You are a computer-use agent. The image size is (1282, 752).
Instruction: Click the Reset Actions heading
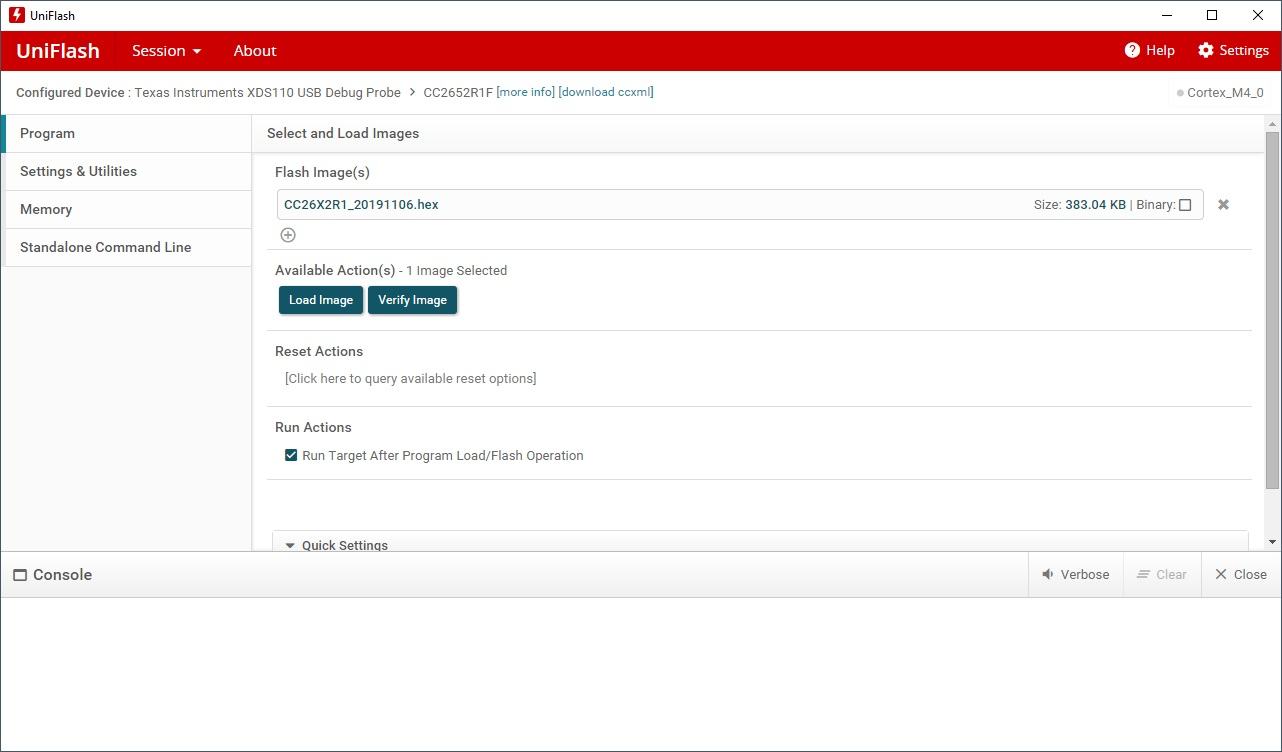click(x=319, y=352)
